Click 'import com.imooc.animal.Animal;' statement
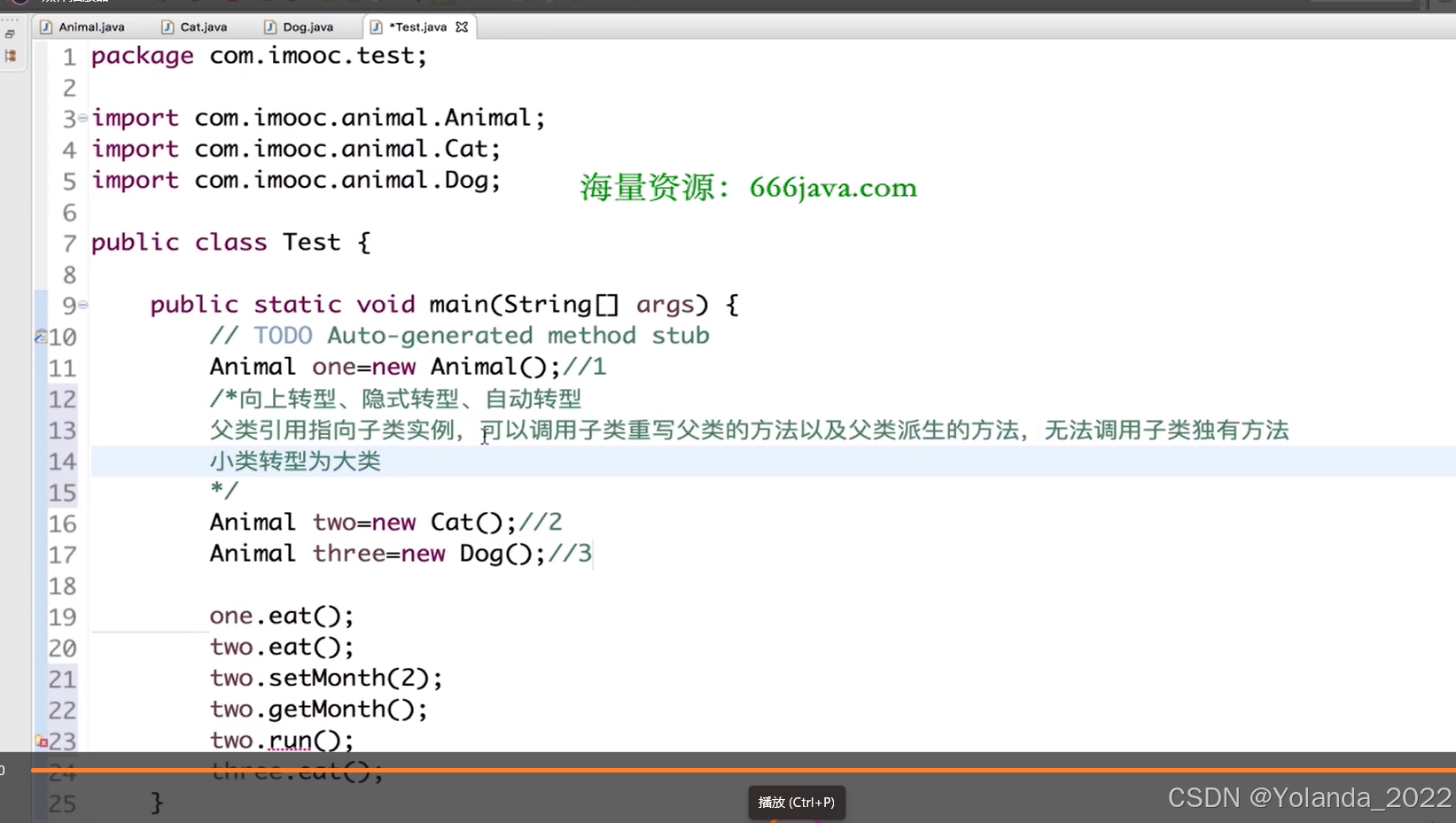Image resolution: width=1456 pixels, height=823 pixels. pyautogui.click(x=318, y=118)
